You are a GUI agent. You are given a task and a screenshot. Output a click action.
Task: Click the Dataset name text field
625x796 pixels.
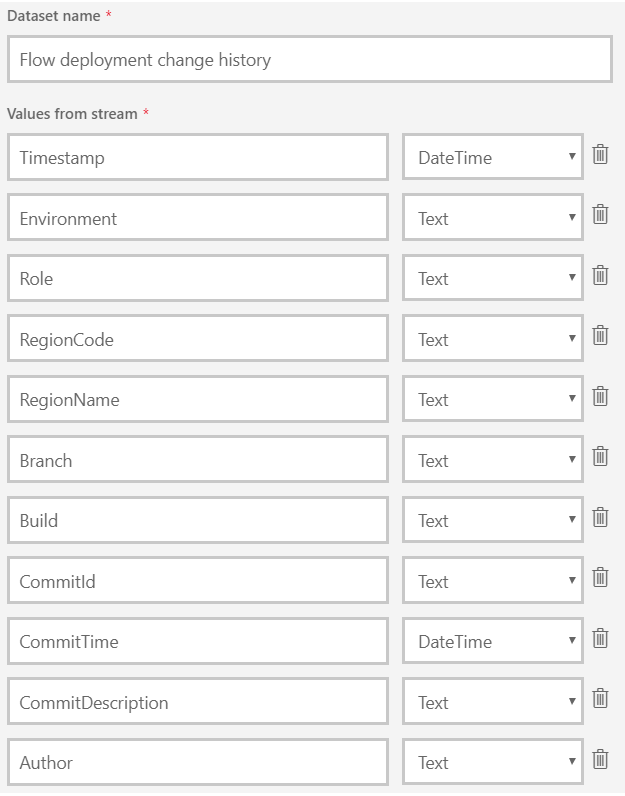309,60
